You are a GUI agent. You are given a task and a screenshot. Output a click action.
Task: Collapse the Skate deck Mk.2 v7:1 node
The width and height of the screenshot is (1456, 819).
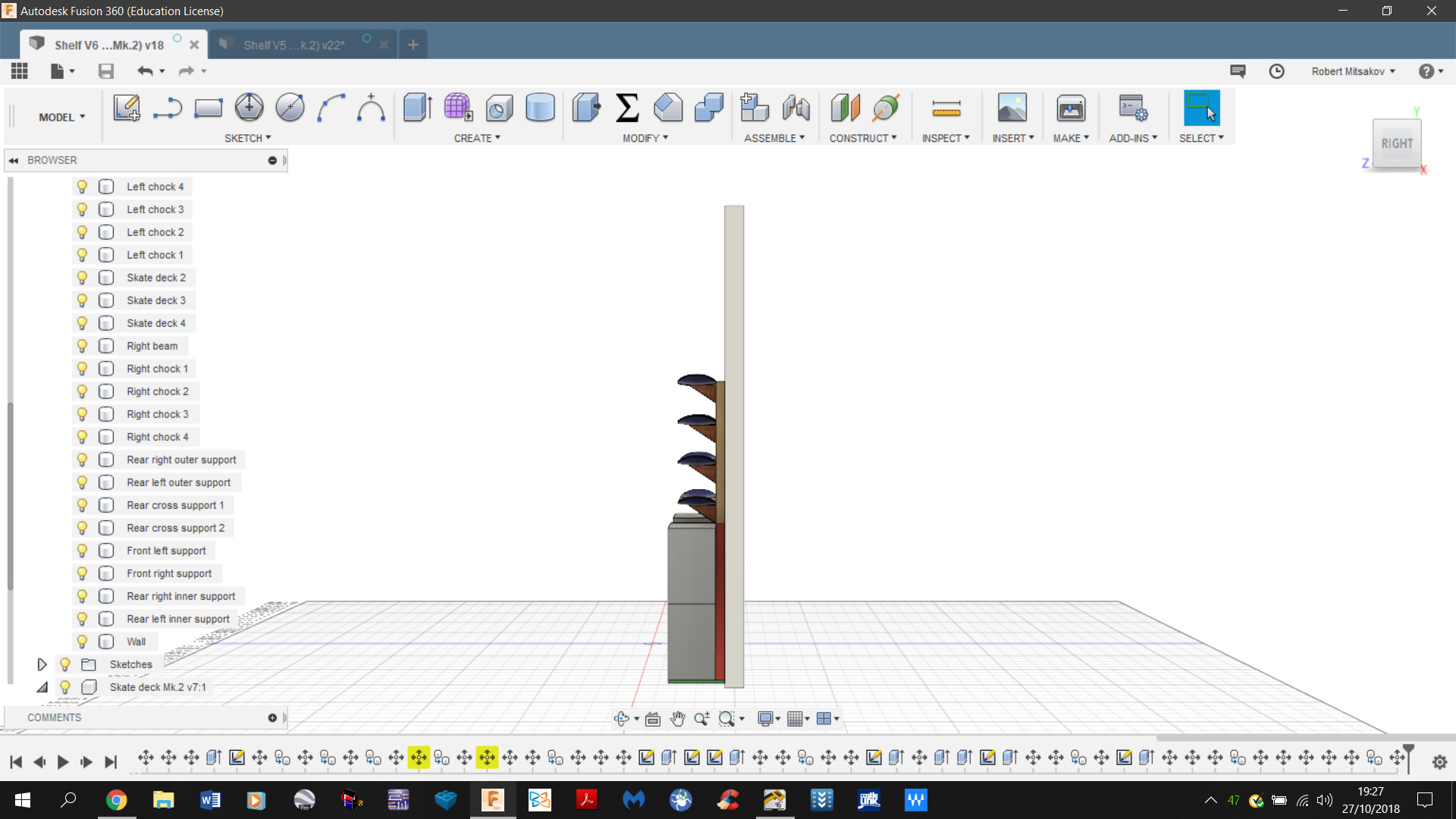click(42, 687)
